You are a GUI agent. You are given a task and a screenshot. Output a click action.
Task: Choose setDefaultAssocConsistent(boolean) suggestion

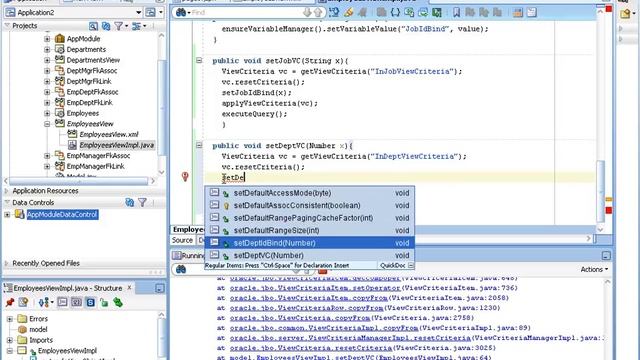point(309,205)
